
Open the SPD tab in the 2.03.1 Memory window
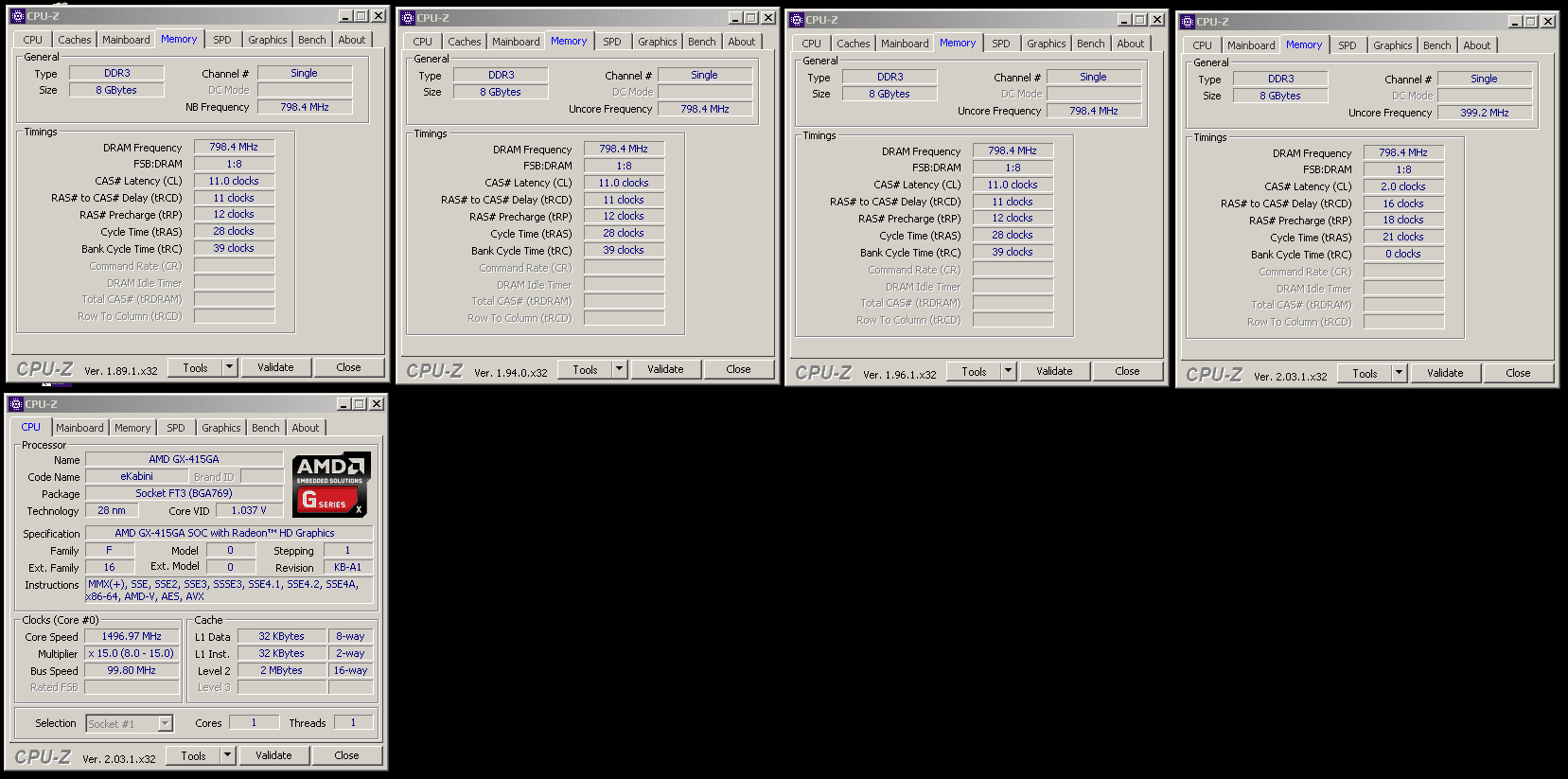[1348, 45]
